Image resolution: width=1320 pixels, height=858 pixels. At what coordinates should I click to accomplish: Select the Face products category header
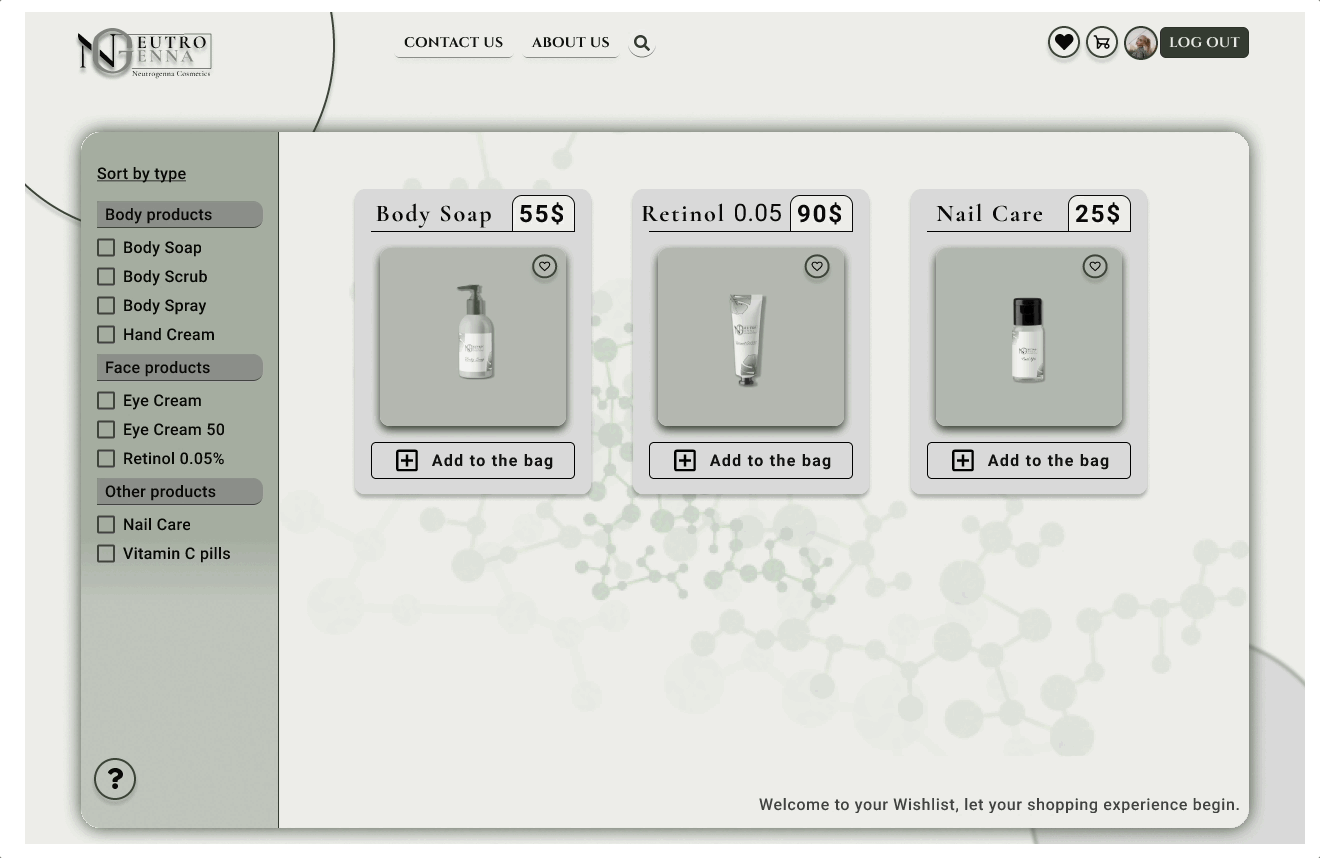tap(179, 367)
